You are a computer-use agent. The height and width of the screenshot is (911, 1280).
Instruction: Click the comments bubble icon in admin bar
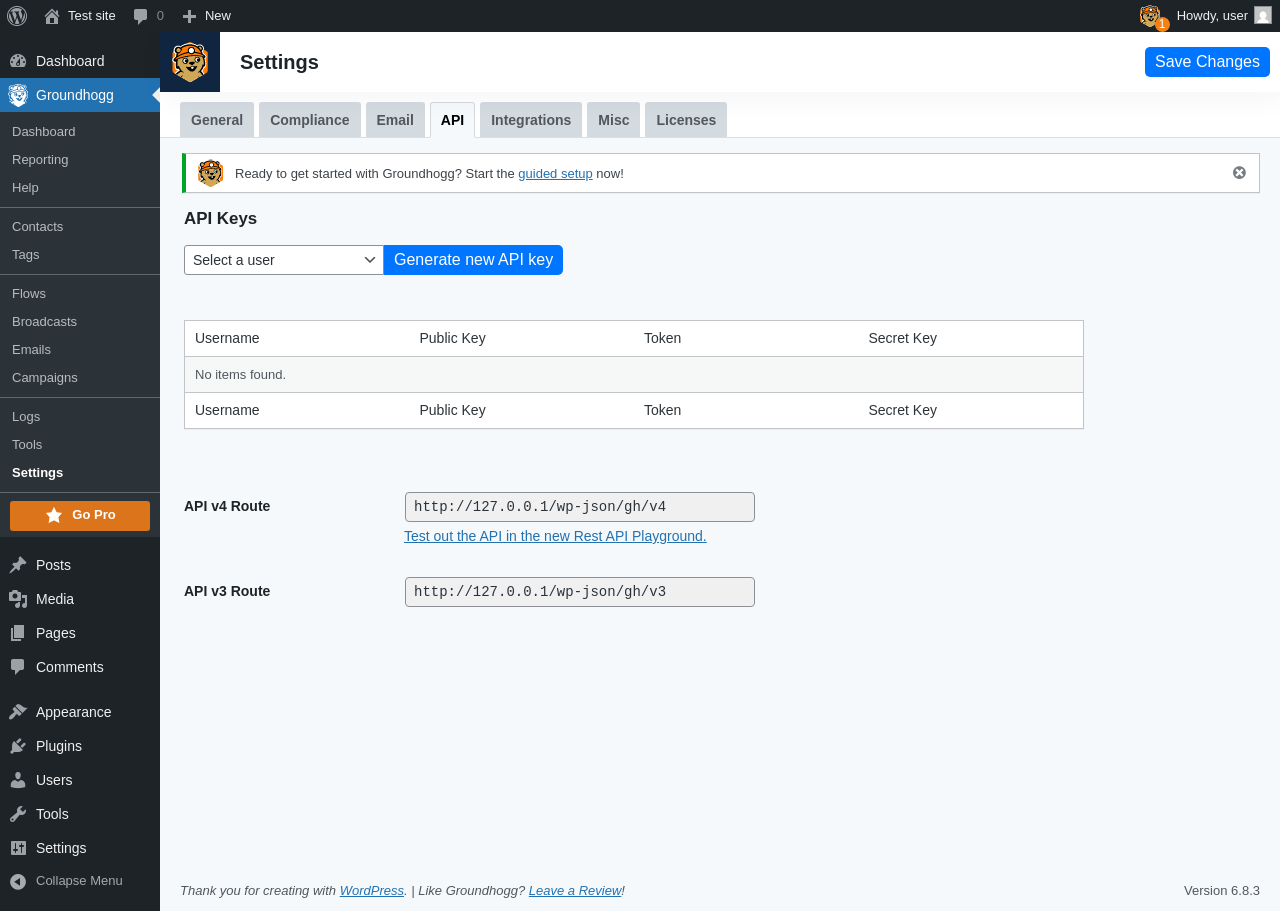(x=141, y=16)
